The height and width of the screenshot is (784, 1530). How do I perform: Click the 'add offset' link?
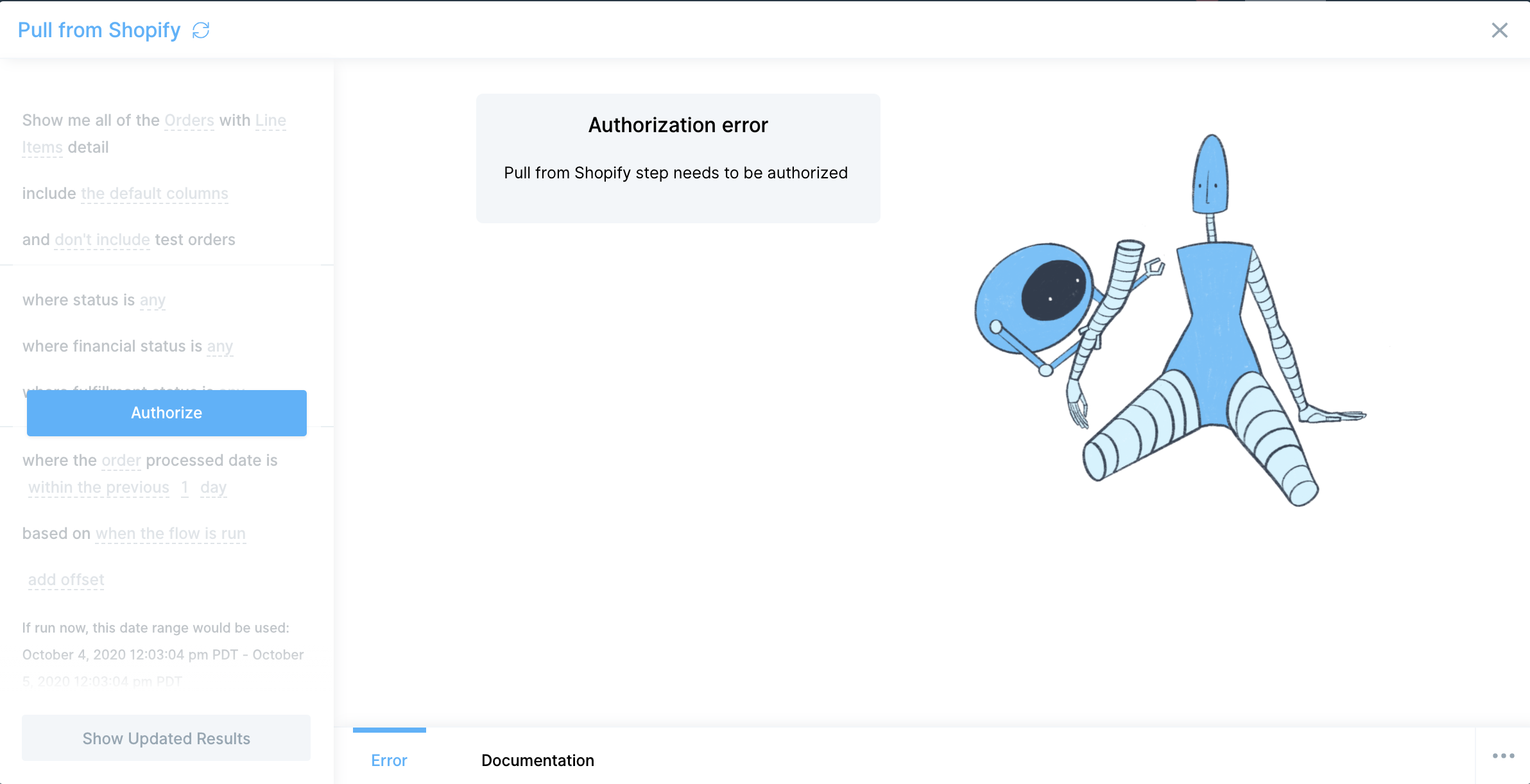pyautogui.click(x=66, y=580)
